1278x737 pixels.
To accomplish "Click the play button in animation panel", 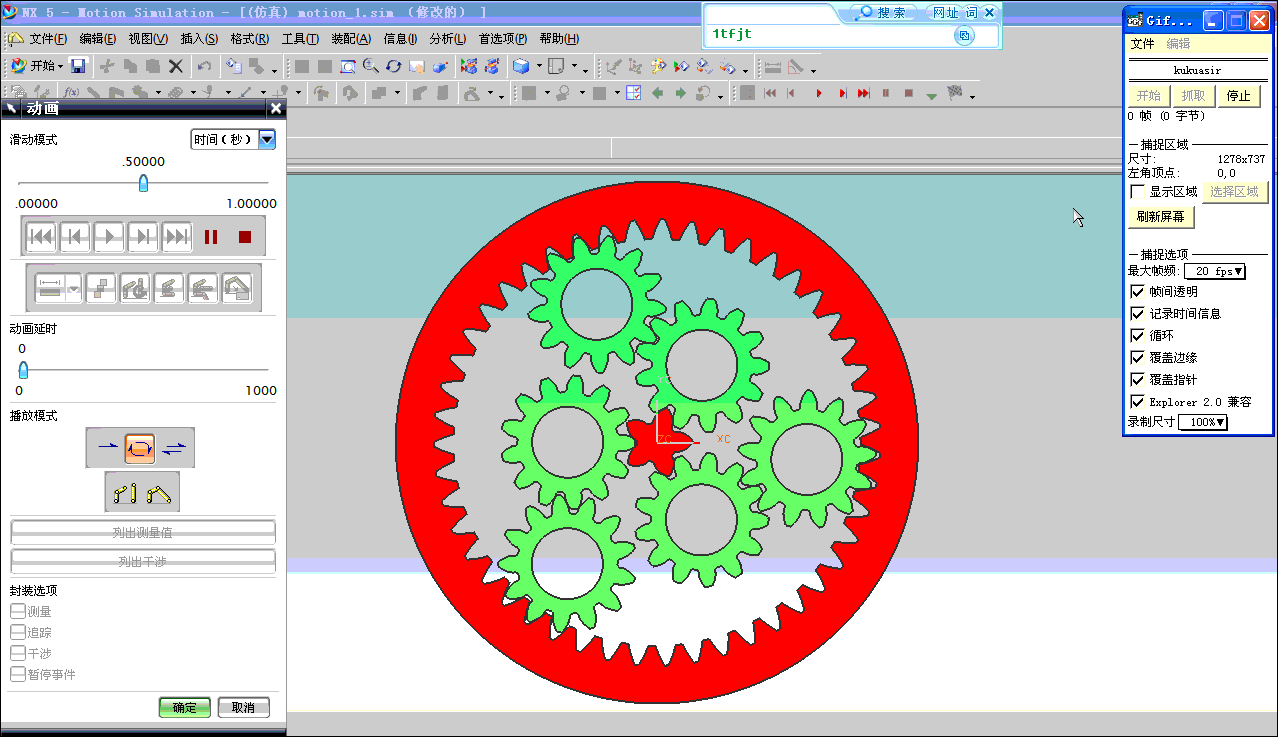I will tap(109, 237).
